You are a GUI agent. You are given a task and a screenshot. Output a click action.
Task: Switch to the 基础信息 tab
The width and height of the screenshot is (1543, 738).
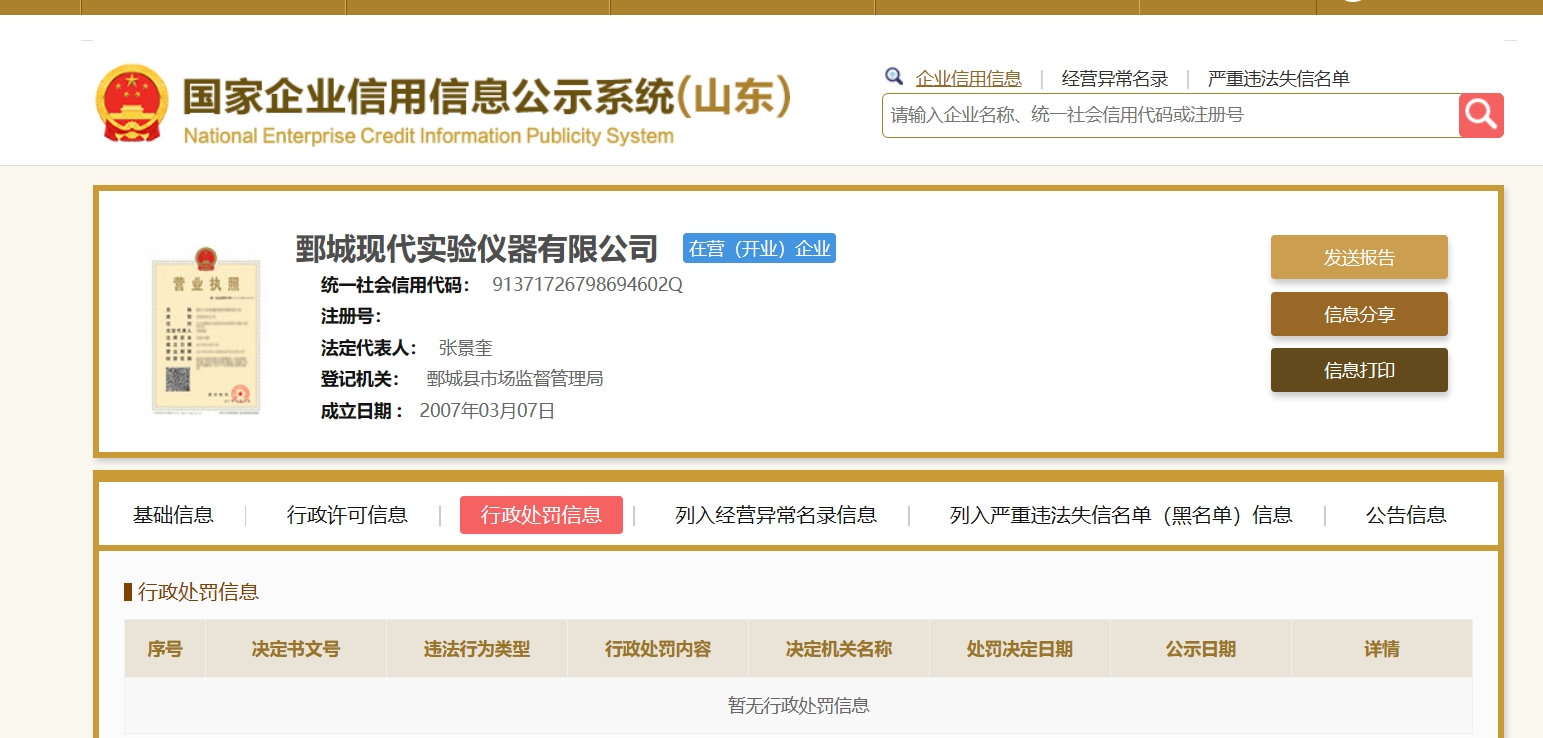coord(173,515)
